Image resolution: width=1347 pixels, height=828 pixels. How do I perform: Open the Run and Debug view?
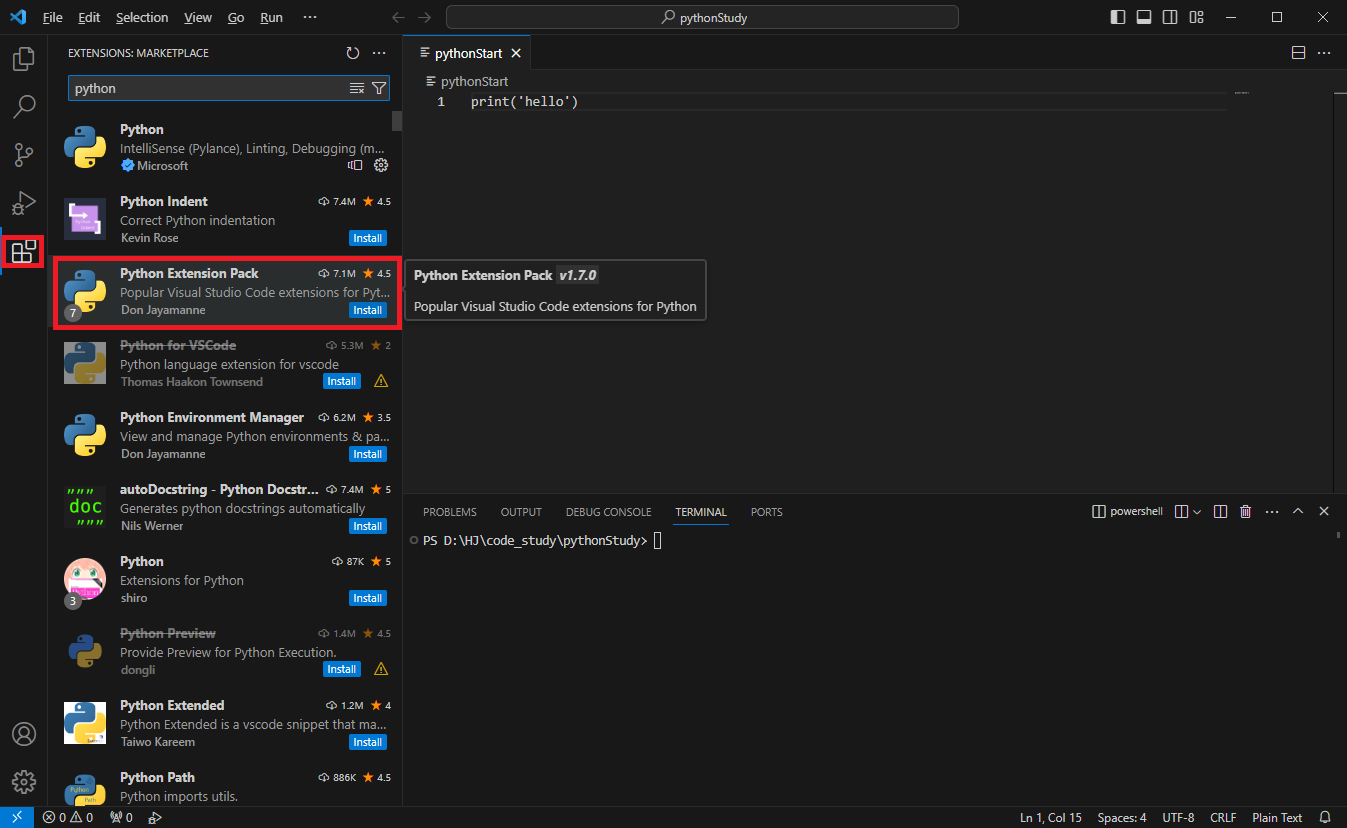click(x=23, y=203)
